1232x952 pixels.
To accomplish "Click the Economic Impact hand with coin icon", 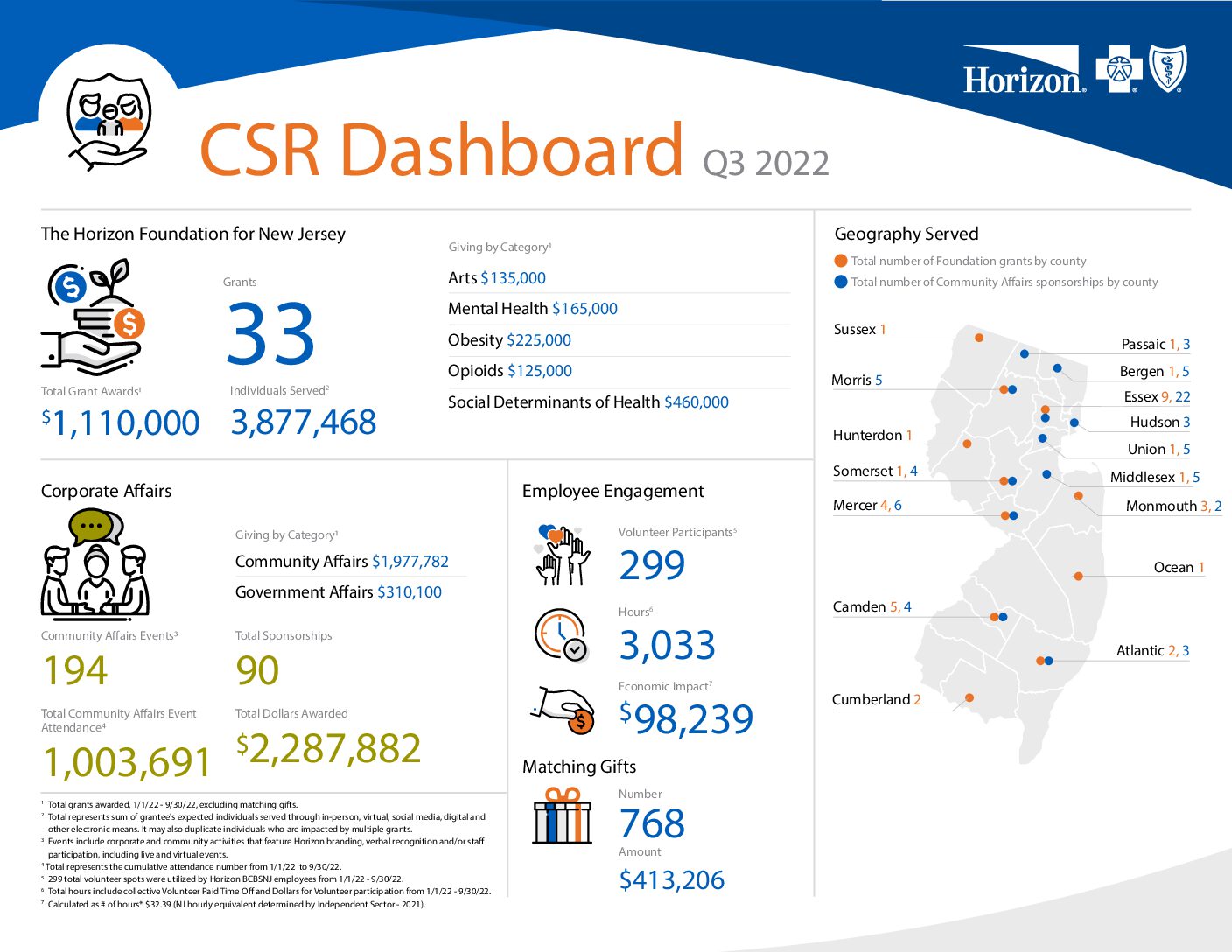I will [564, 710].
